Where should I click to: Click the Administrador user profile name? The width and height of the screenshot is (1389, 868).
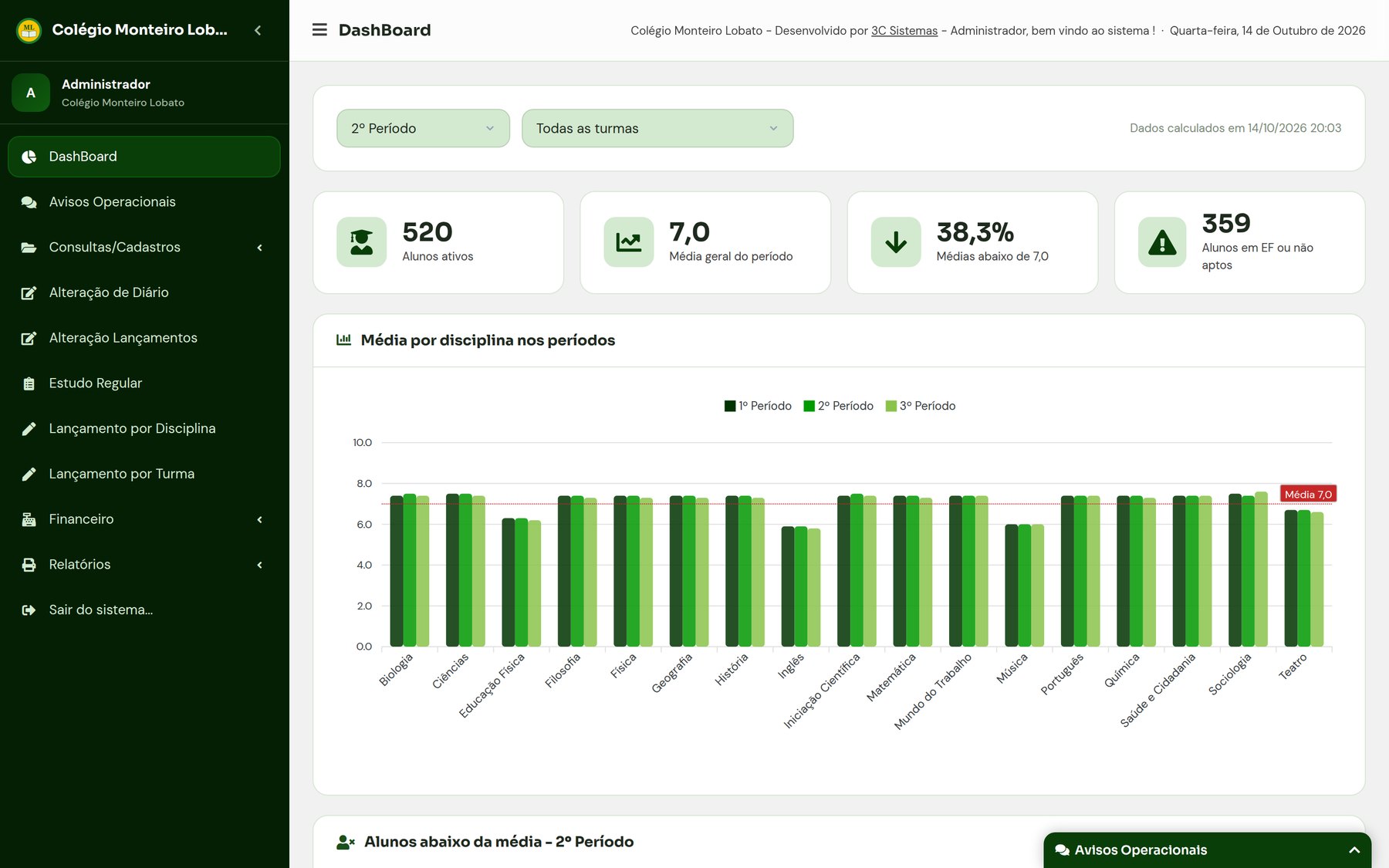click(x=106, y=84)
